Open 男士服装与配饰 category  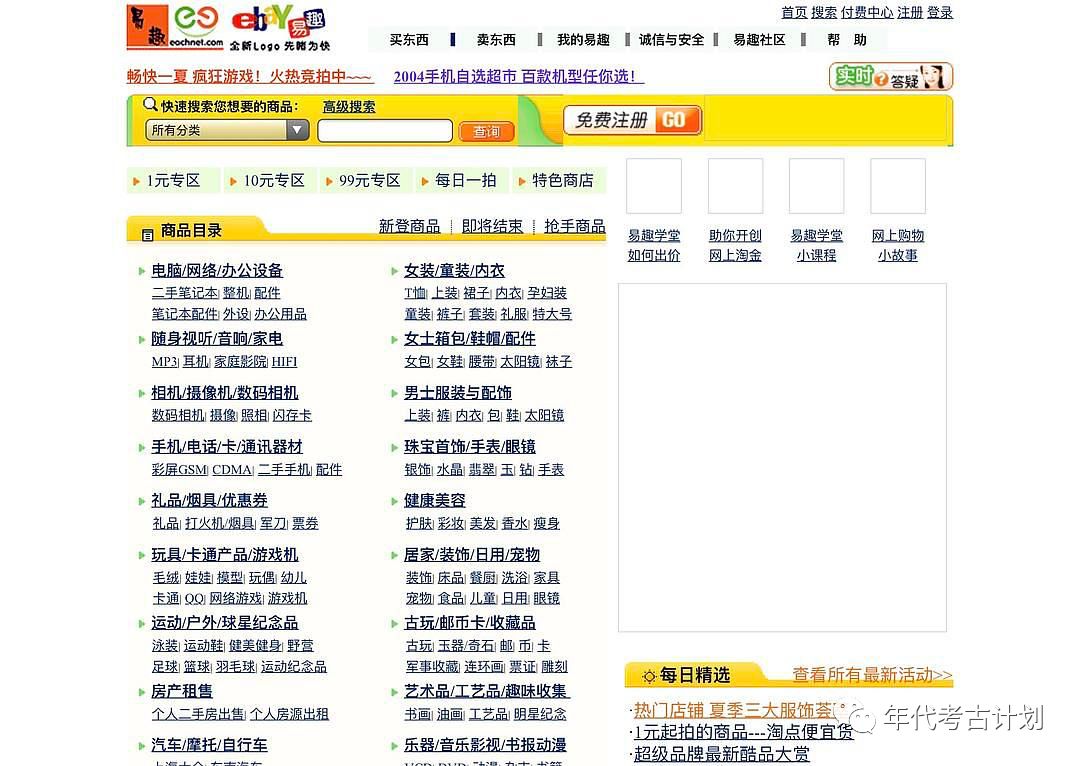tap(457, 393)
